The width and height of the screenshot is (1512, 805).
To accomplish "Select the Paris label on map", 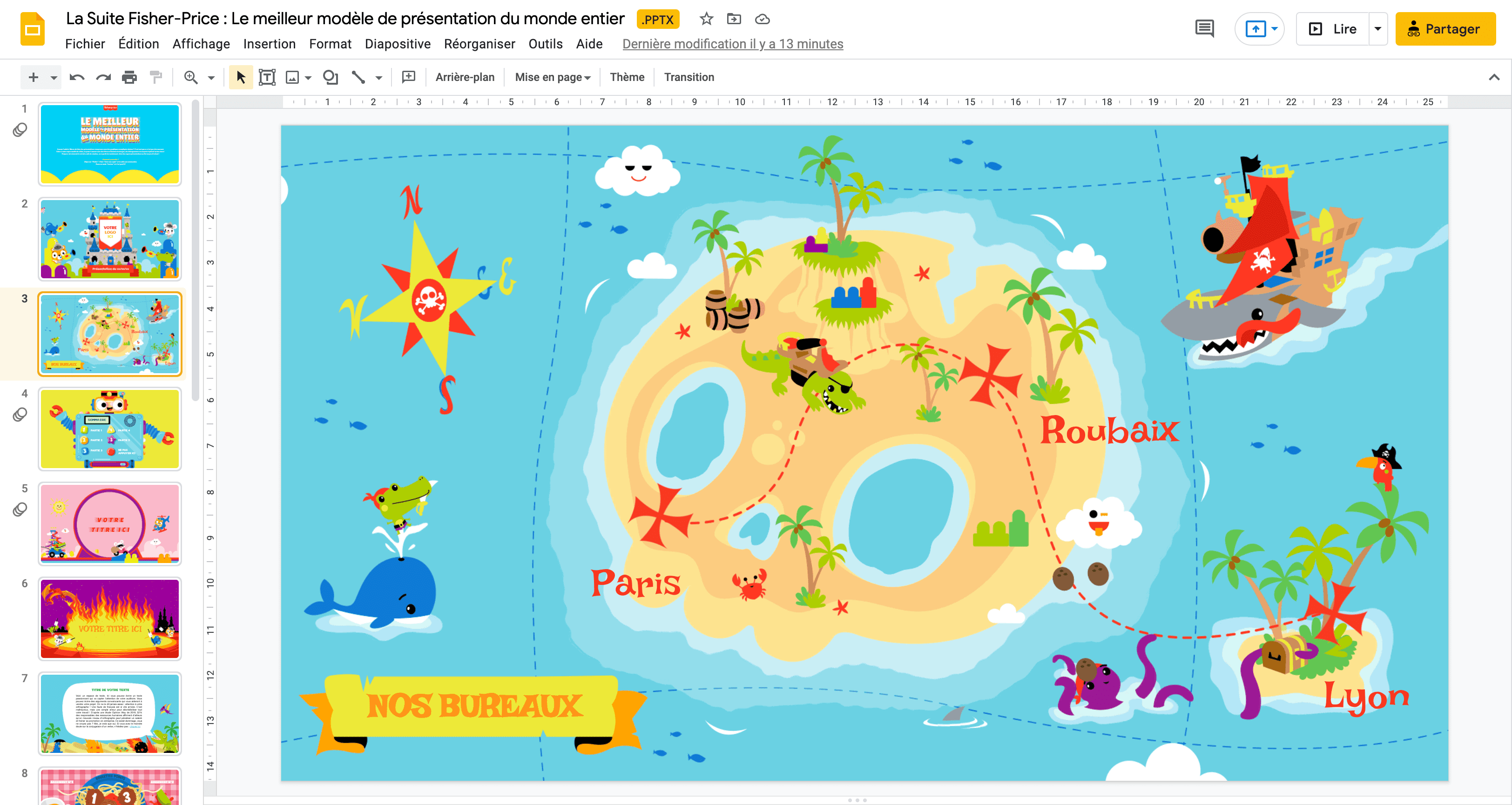I will point(635,582).
